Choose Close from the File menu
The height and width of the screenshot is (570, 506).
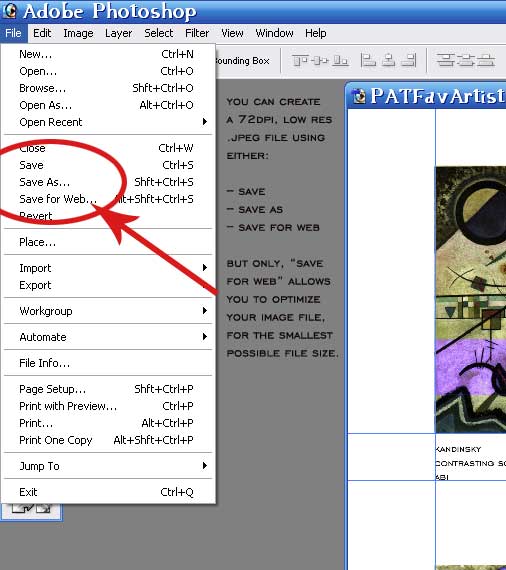[x=108, y=148]
